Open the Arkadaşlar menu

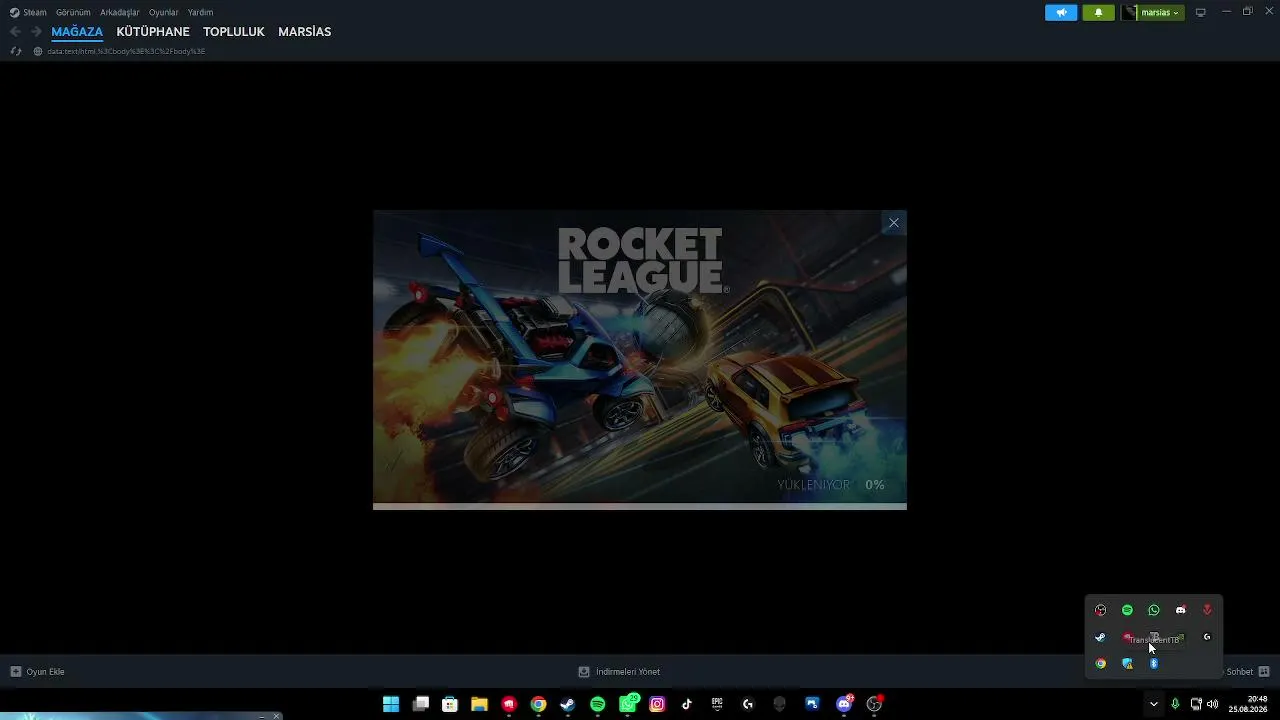point(120,12)
